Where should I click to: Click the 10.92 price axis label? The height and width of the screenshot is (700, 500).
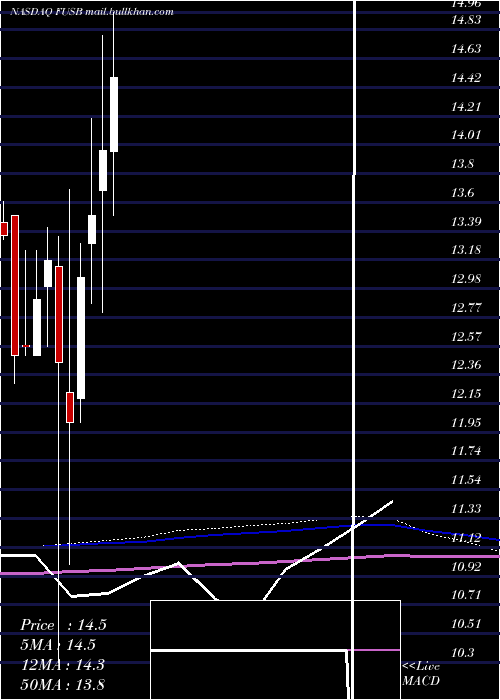pos(466,567)
